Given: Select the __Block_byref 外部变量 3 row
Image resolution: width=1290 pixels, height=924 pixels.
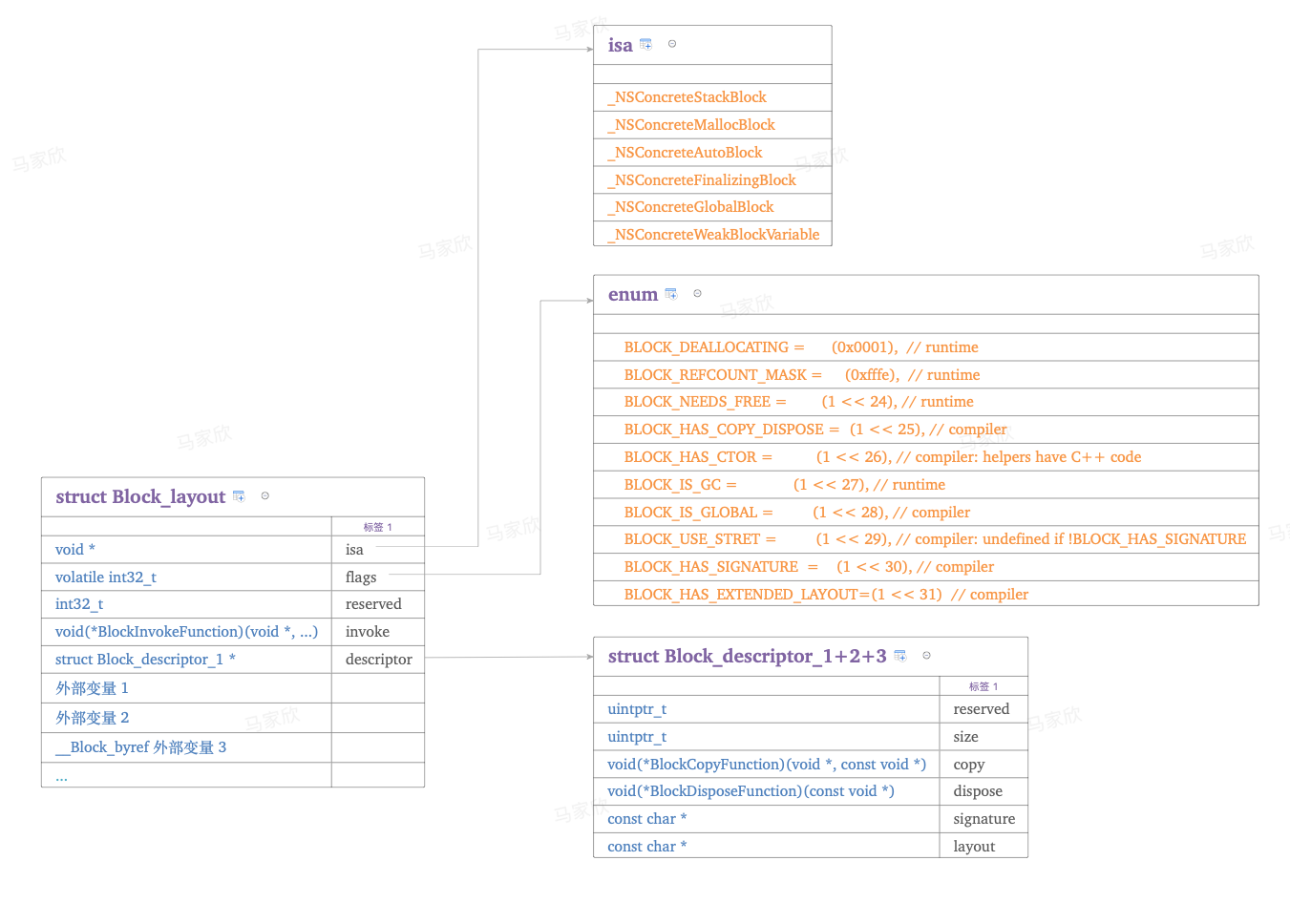Looking at the screenshot, I should 141,747.
